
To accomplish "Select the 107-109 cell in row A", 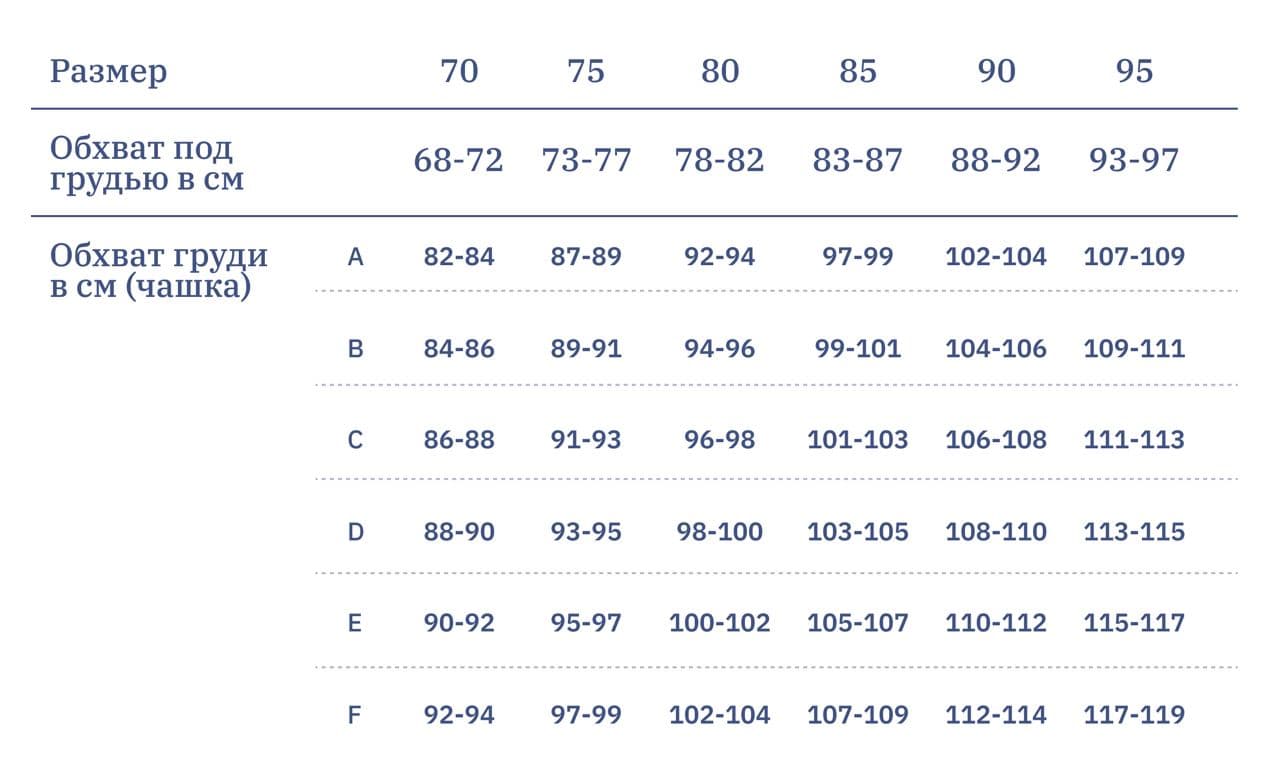I will pos(1134,257).
